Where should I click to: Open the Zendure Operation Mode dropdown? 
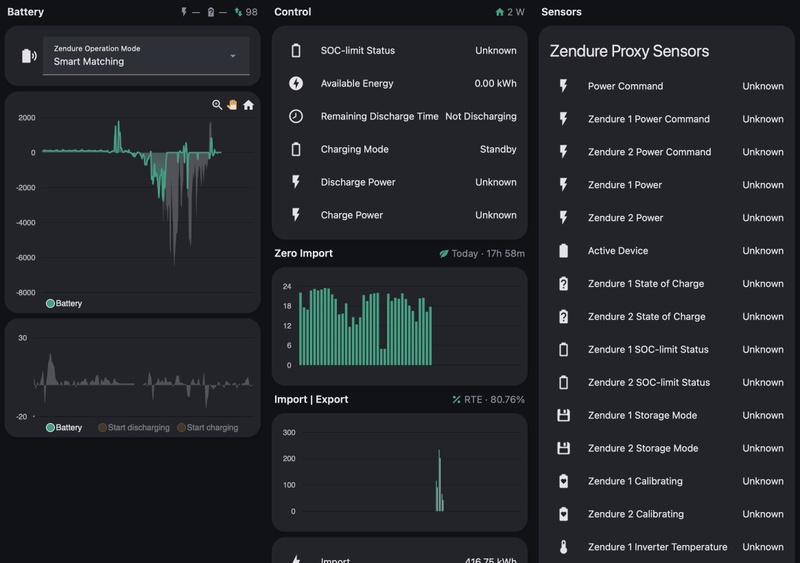(x=146, y=56)
